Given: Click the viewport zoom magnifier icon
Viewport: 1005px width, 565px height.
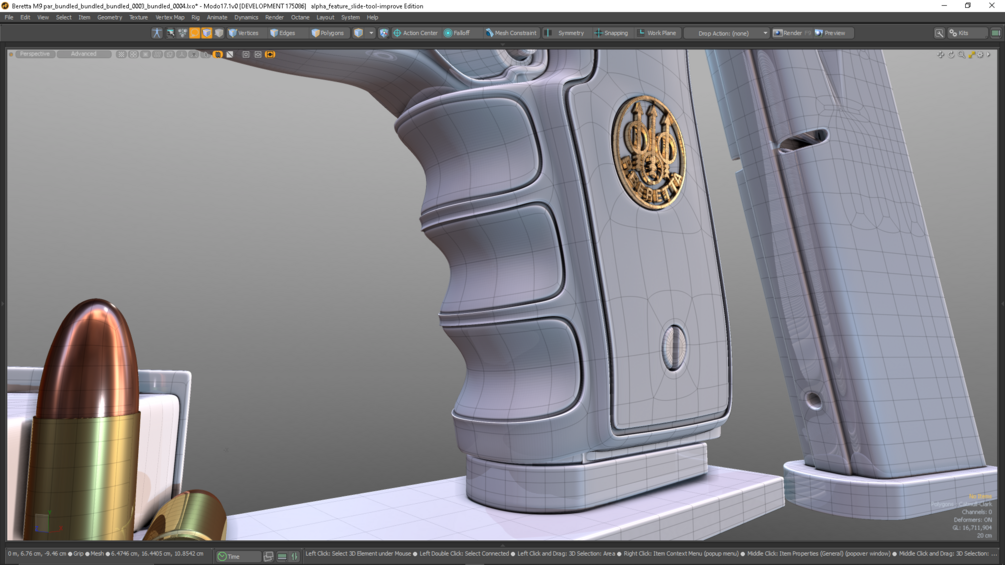Looking at the screenshot, I should pyautogui.click(x=961, y=55).
